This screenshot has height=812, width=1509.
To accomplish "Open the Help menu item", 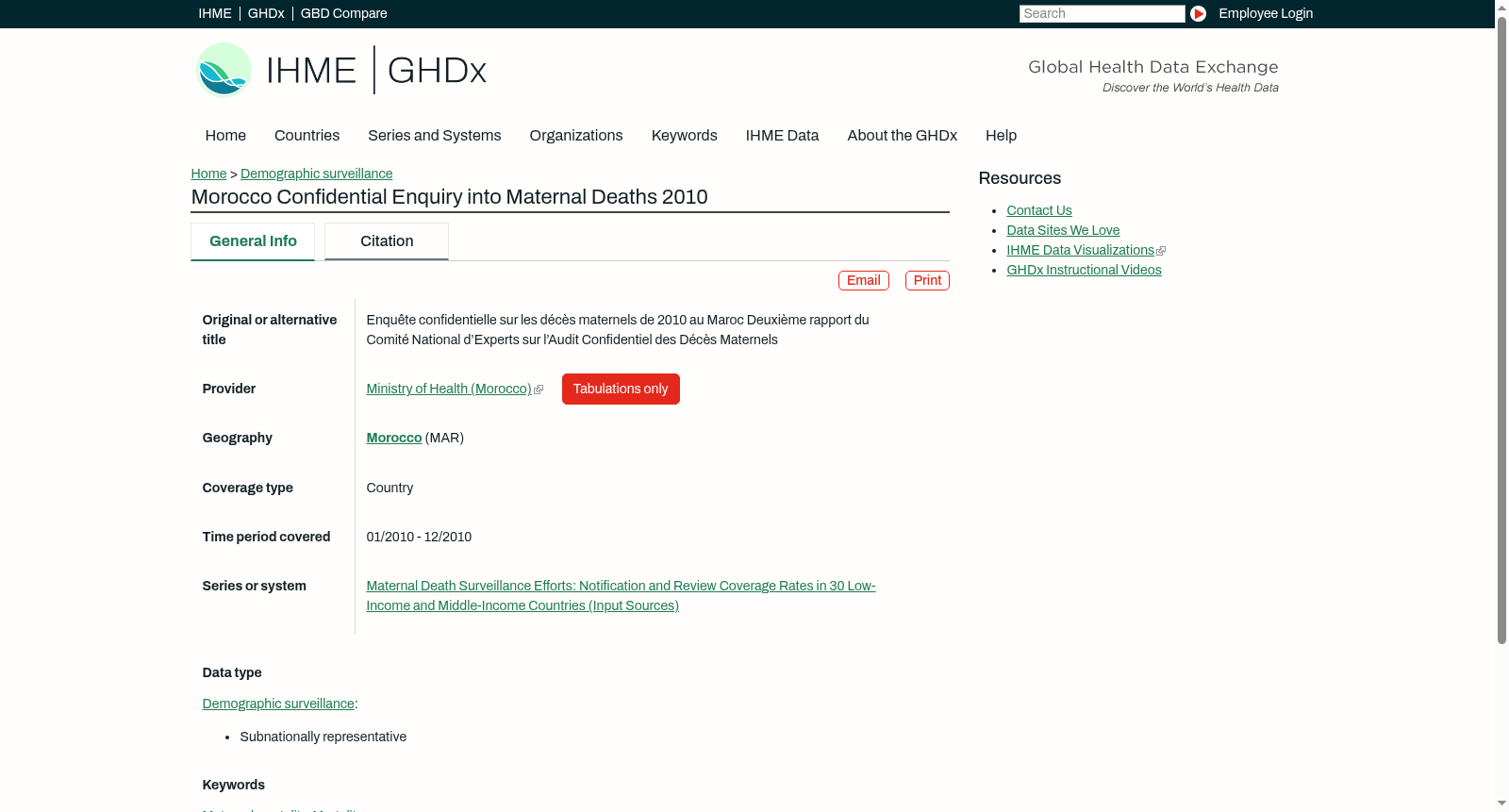I will click(1001, 135).
